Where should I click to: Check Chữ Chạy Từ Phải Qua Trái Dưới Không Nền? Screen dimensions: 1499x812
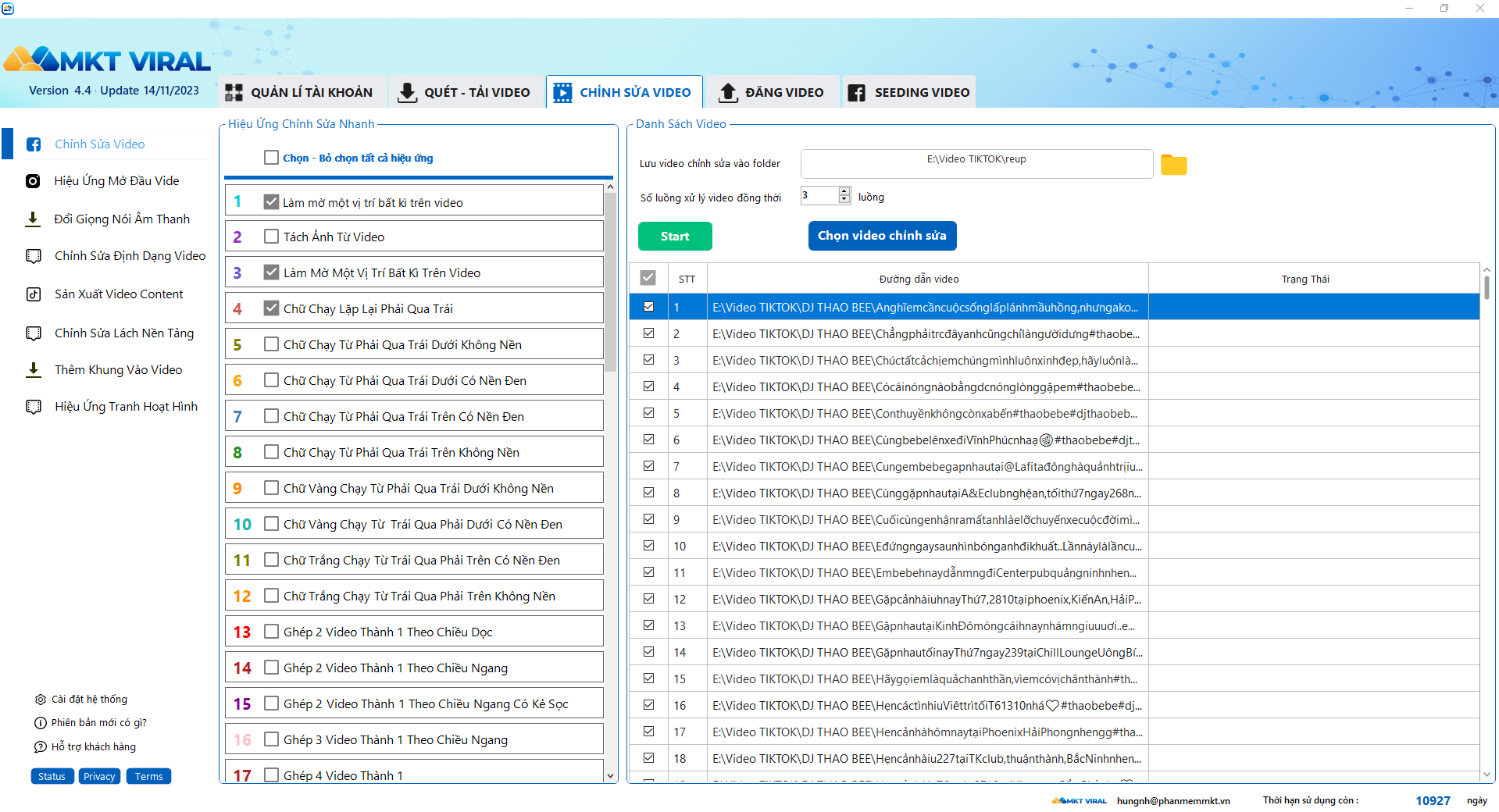click(x=271, y=344)
